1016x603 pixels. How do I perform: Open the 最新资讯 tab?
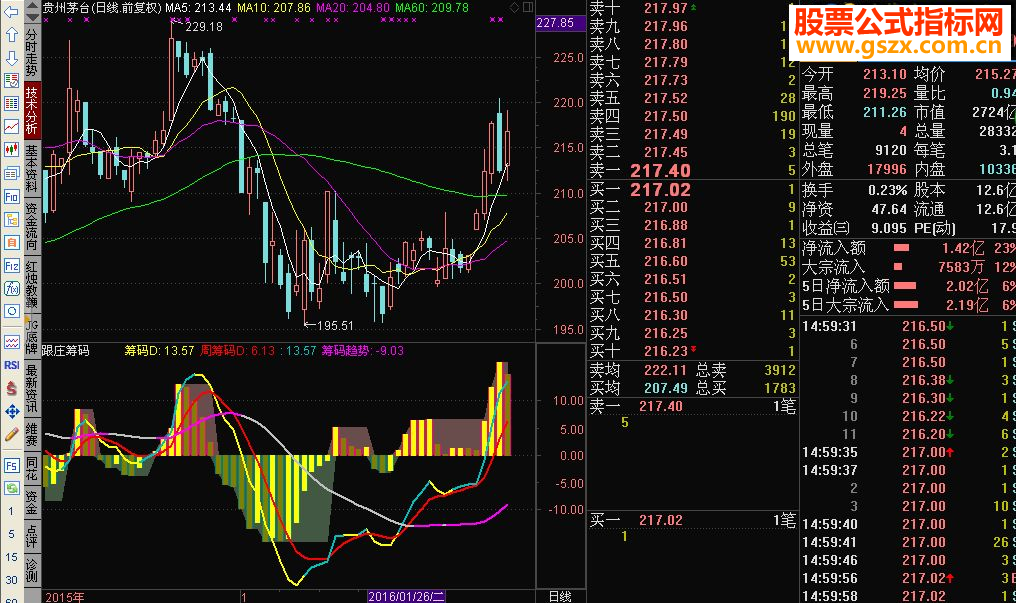pos(32,389)
